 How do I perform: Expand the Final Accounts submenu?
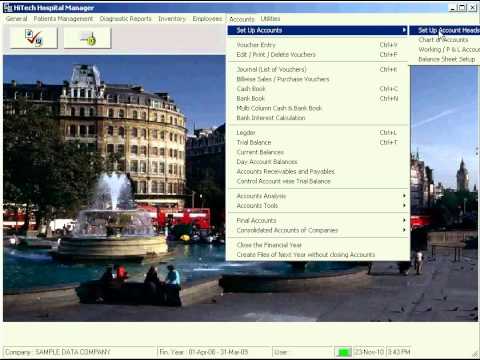pyautogui.click(x=318, y=220)
